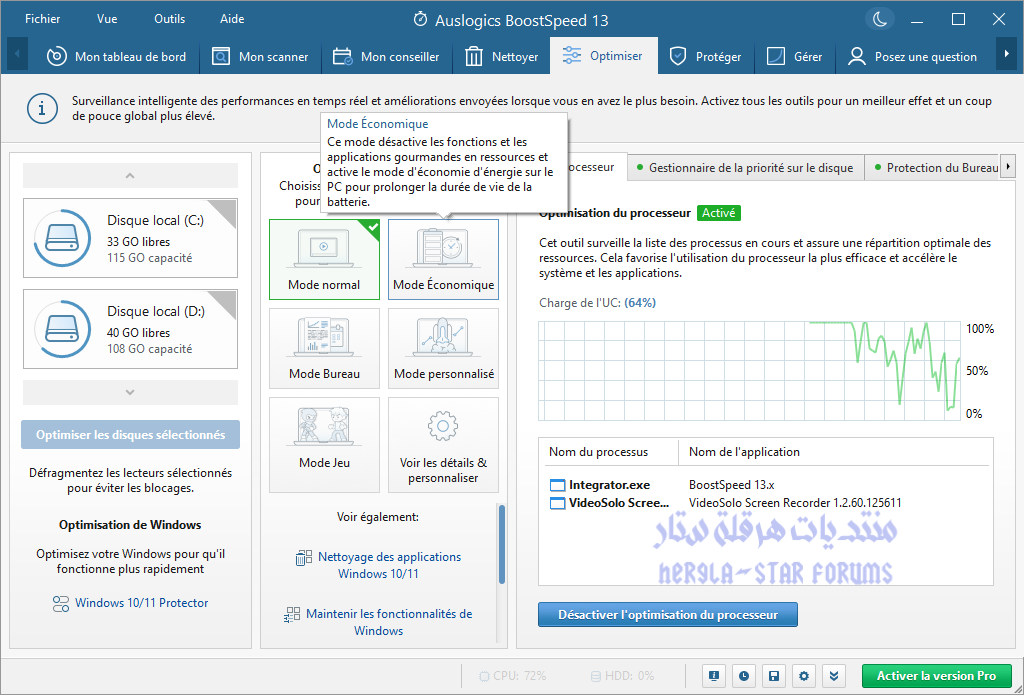This screenshot has width=1024, height=695.
Task: Click the right arrow of the main tab bar
Action: (1006, 54)
